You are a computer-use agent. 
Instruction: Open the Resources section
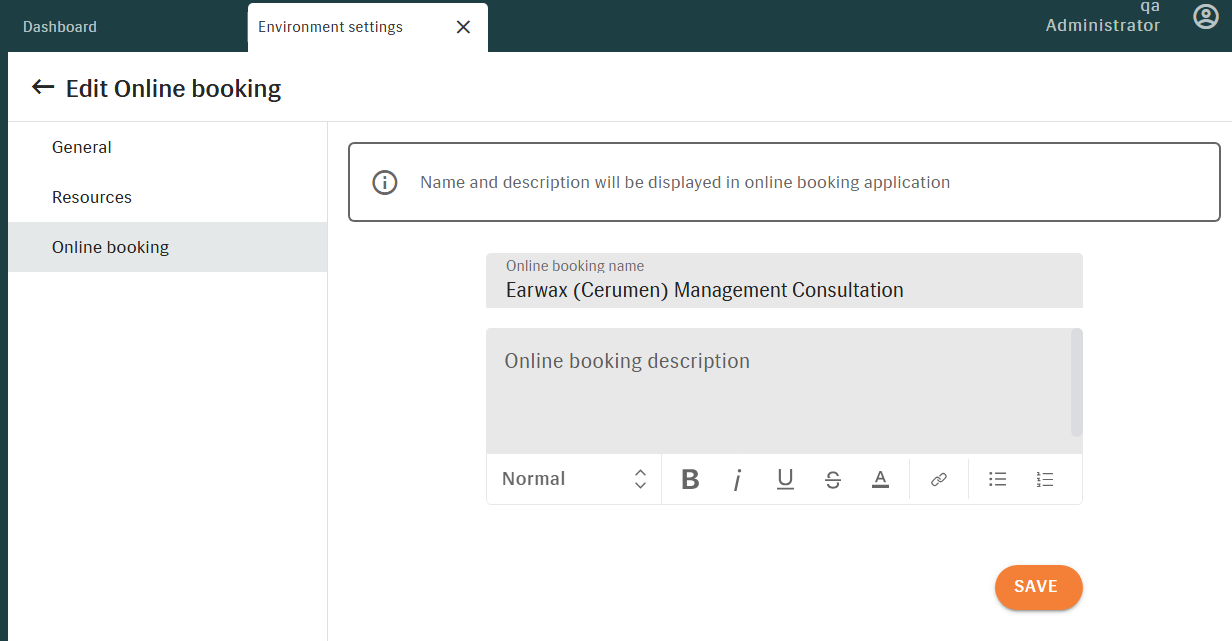pos(92,197)
